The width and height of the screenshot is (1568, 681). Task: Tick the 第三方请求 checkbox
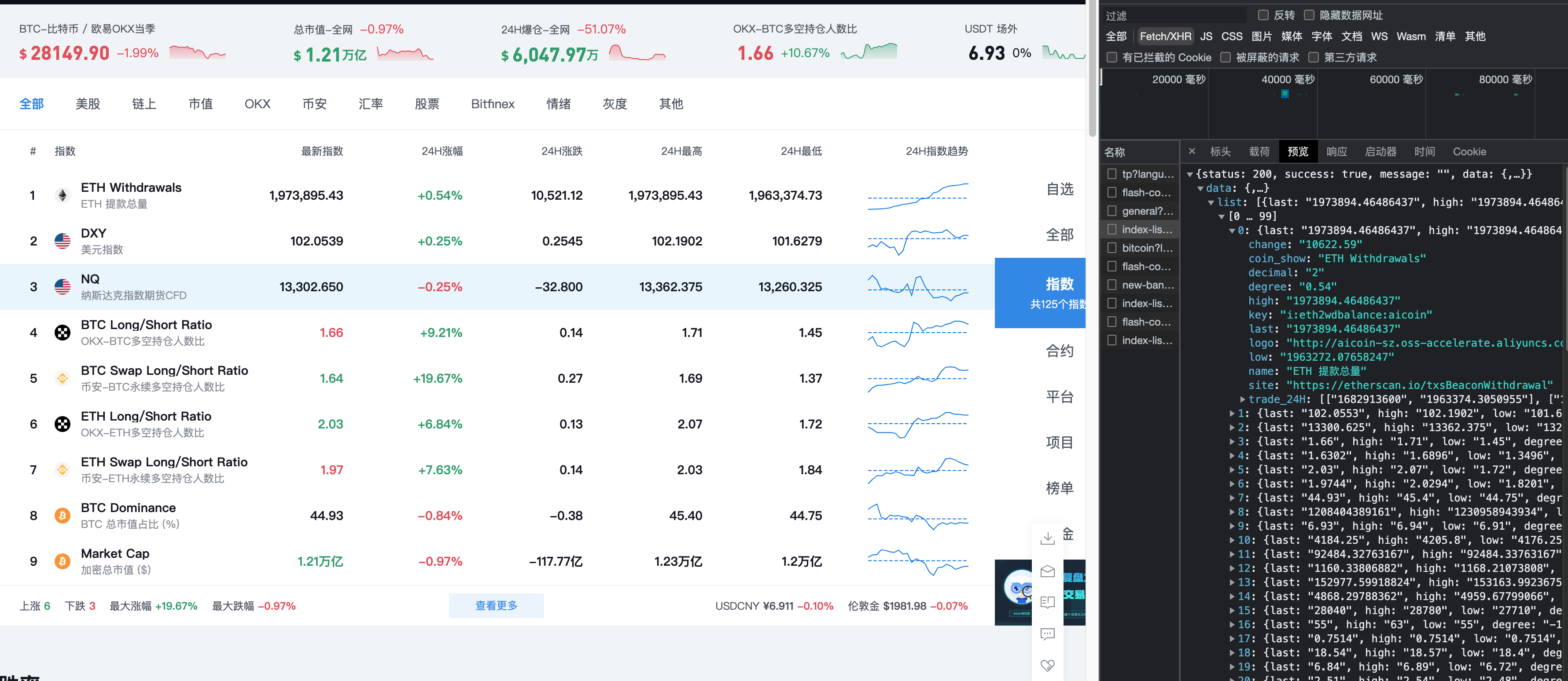coord(1314,57)
